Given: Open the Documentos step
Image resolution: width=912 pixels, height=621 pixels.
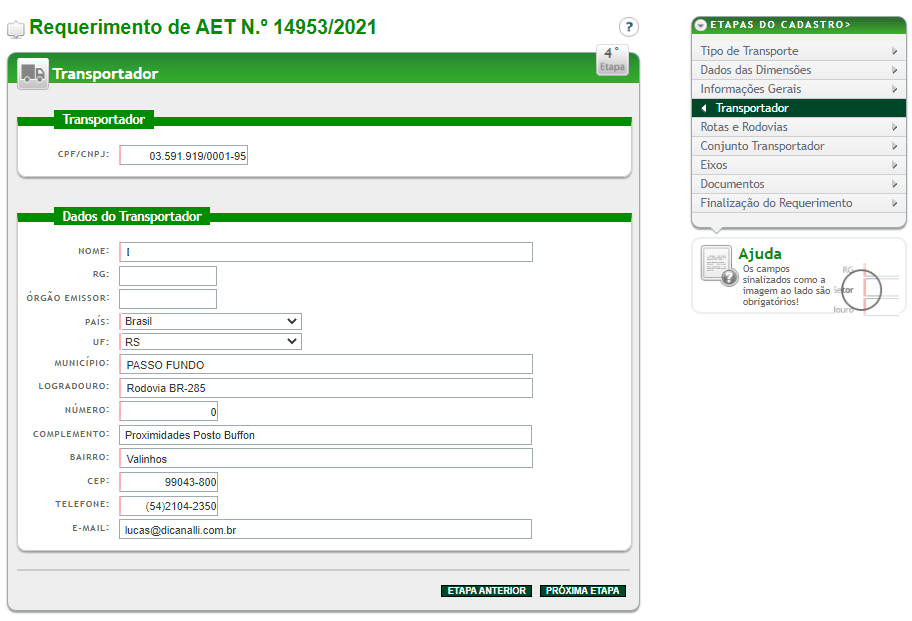Looking at the screenshot, I should pyautogui.click(x=732, y=184).
